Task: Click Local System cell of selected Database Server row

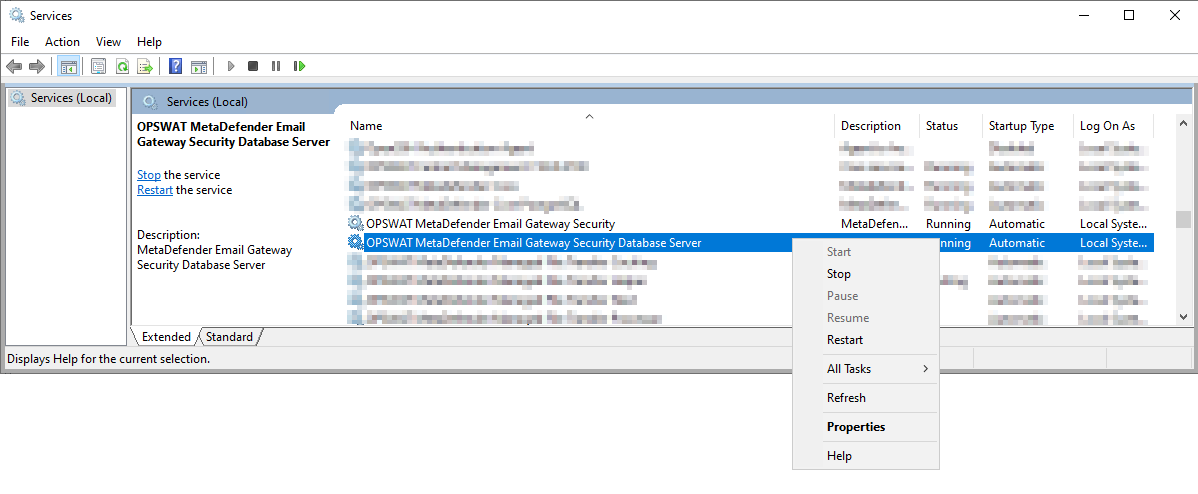Action: pos(1113,243)
